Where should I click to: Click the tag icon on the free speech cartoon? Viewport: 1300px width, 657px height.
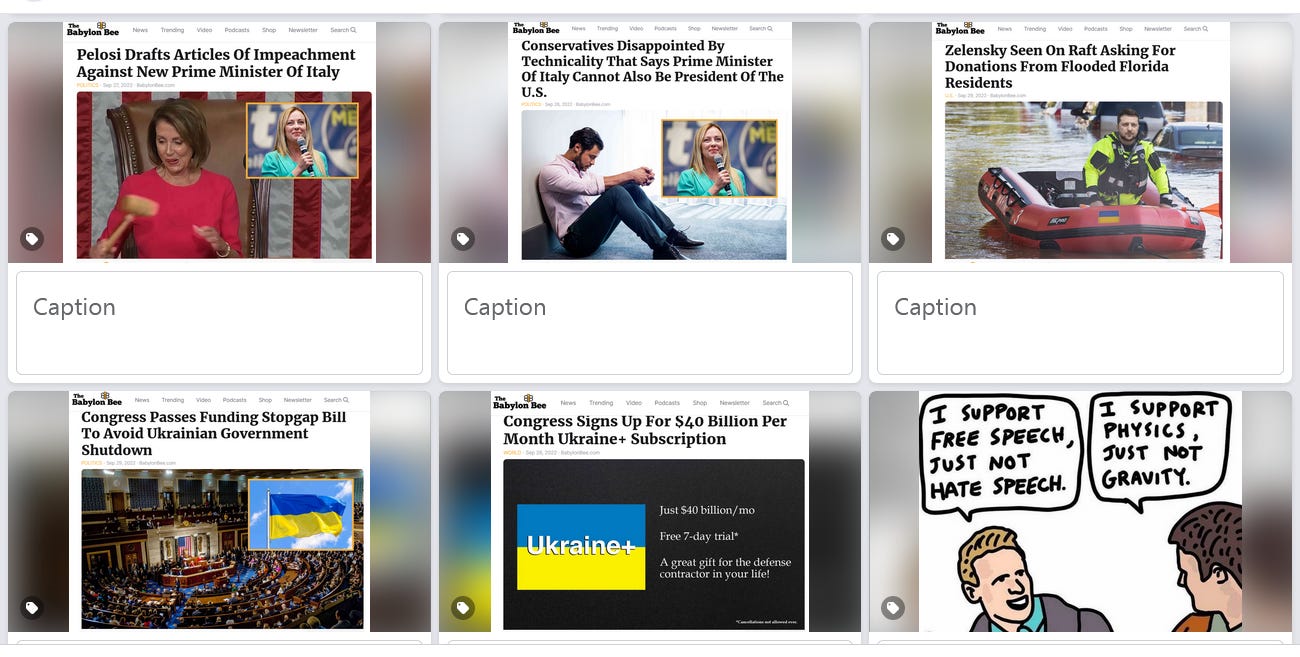coord(893,608)
